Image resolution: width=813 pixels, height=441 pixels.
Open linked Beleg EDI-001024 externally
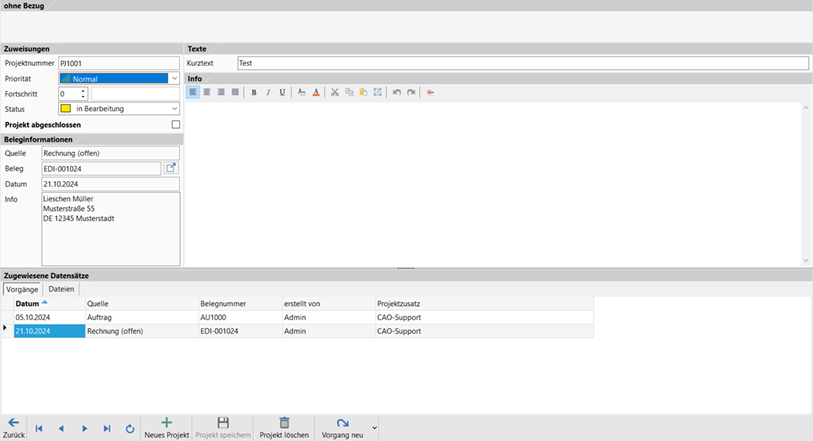tap(171, 168)
